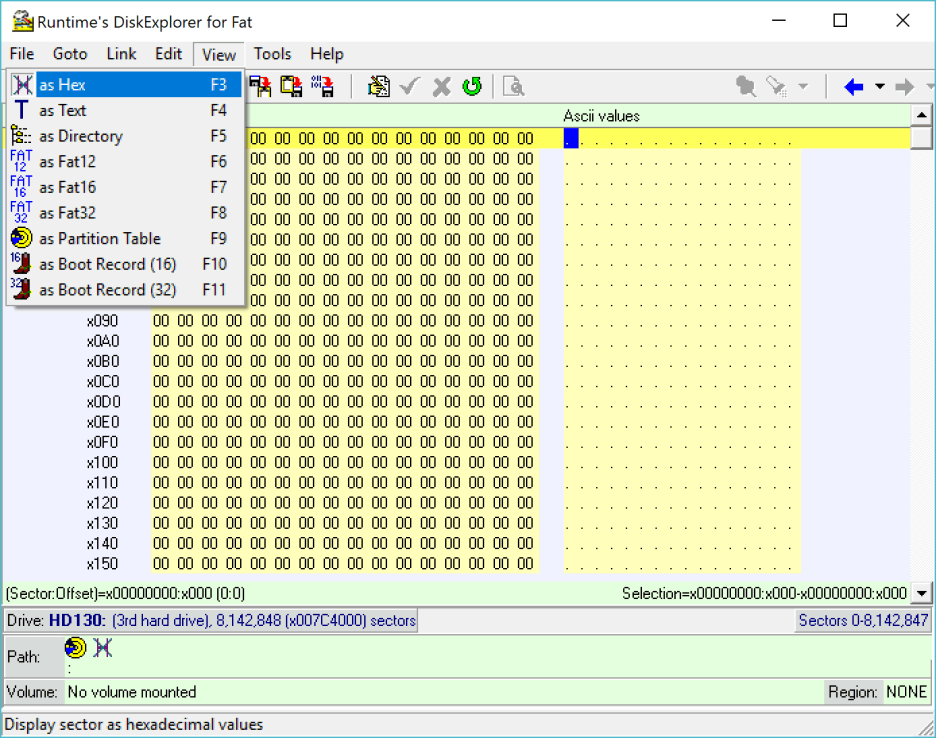Click the Drive HD130 info field
The width and height of the screenshot is (936, 738).
point(212,621)
